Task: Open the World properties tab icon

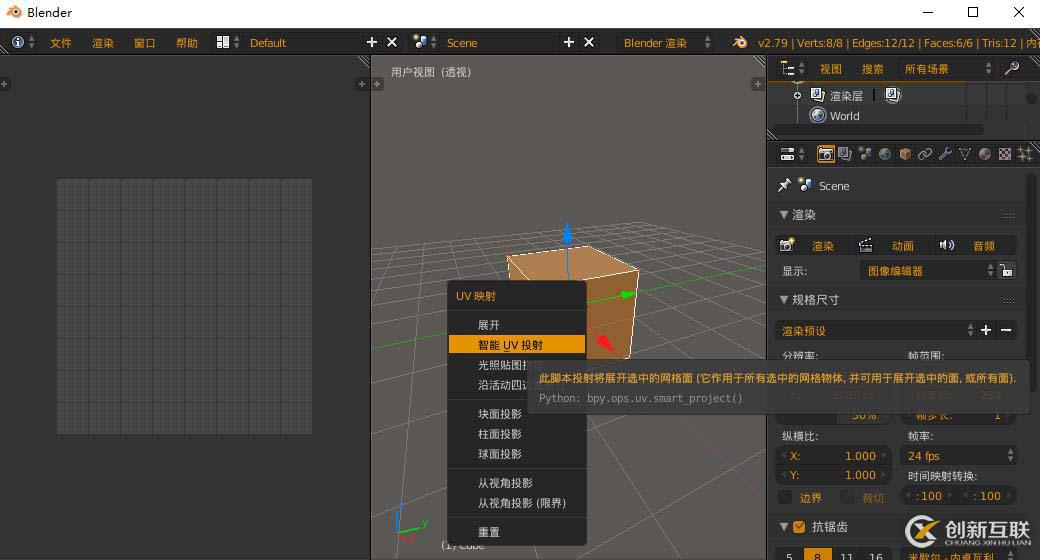Action: click(885, 154)
